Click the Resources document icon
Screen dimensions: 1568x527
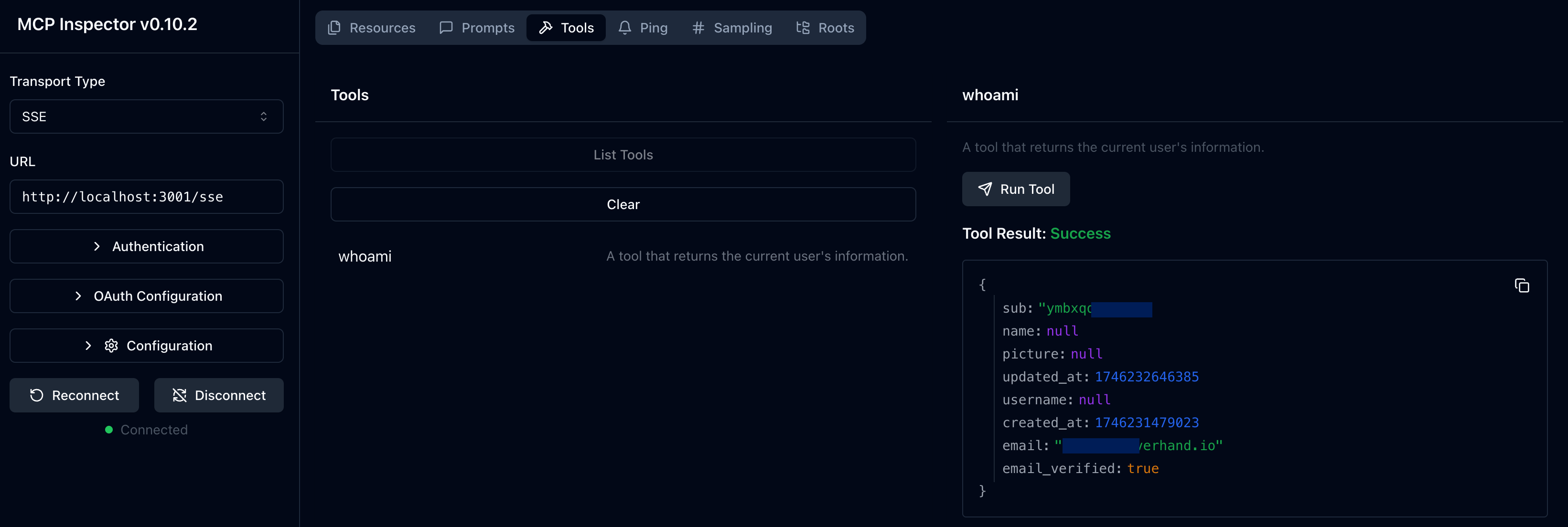333,27
